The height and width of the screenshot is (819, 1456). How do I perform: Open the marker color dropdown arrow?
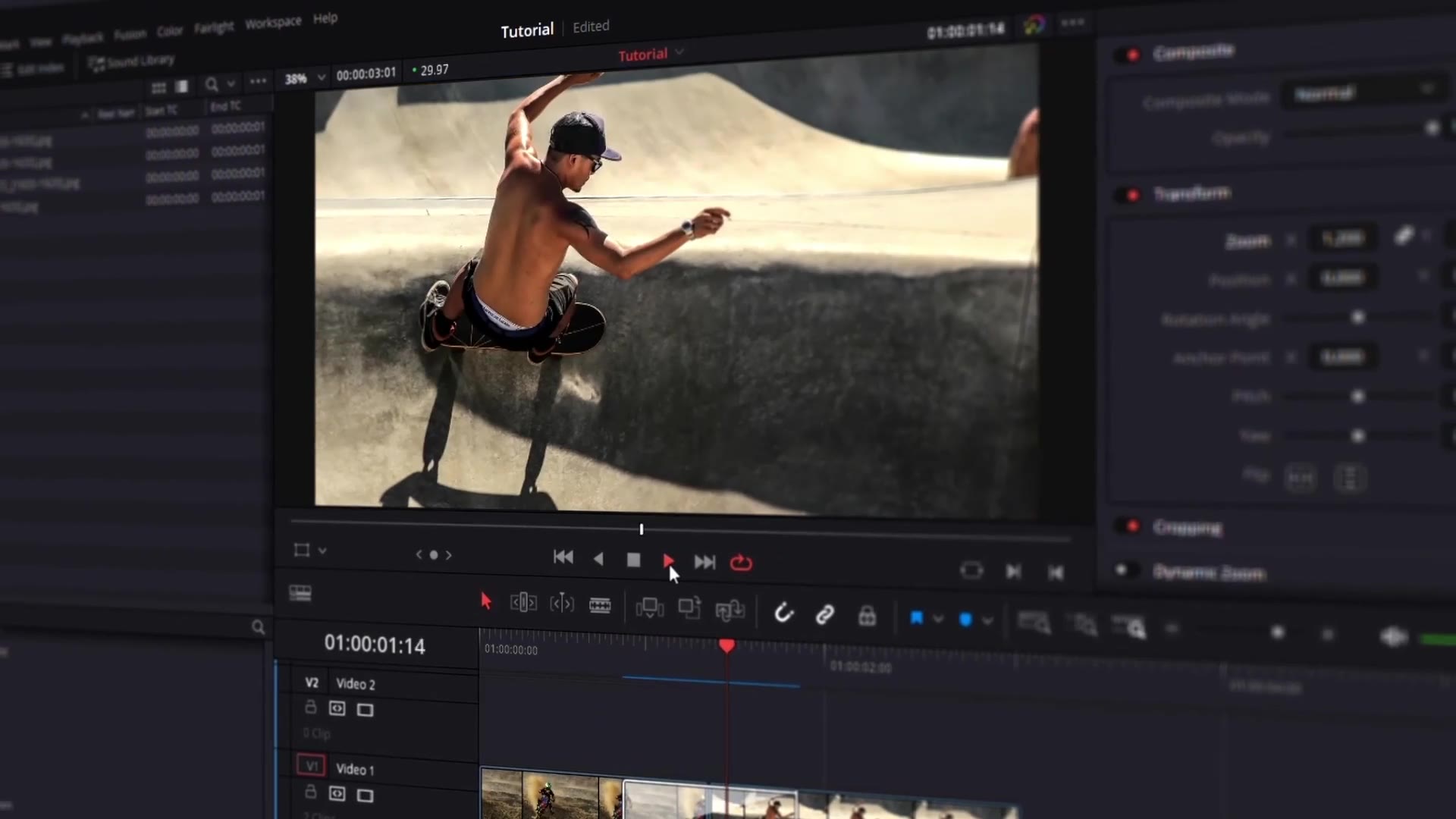click(987, 621)
